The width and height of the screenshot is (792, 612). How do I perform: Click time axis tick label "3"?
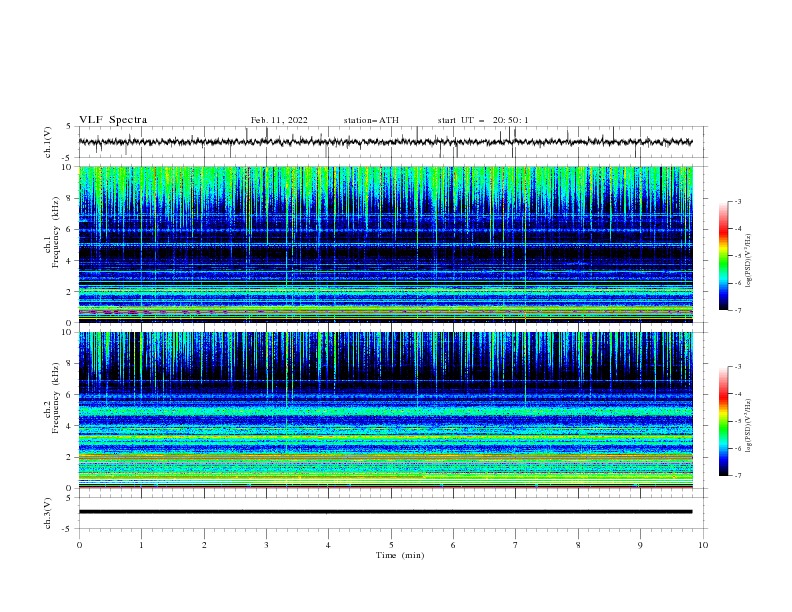pyautogui.click(x=266, y=545)
